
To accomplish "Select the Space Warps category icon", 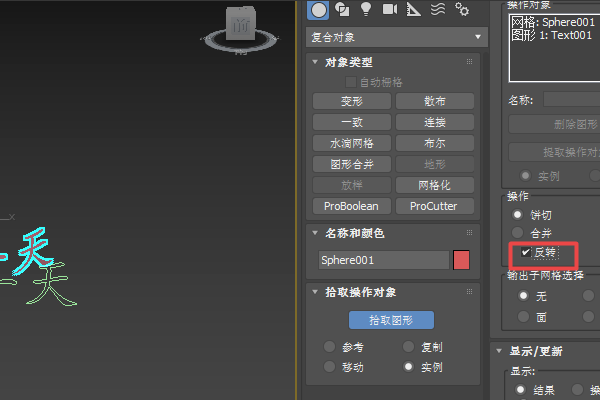I will pyautogui.click(x=438, y=9).
